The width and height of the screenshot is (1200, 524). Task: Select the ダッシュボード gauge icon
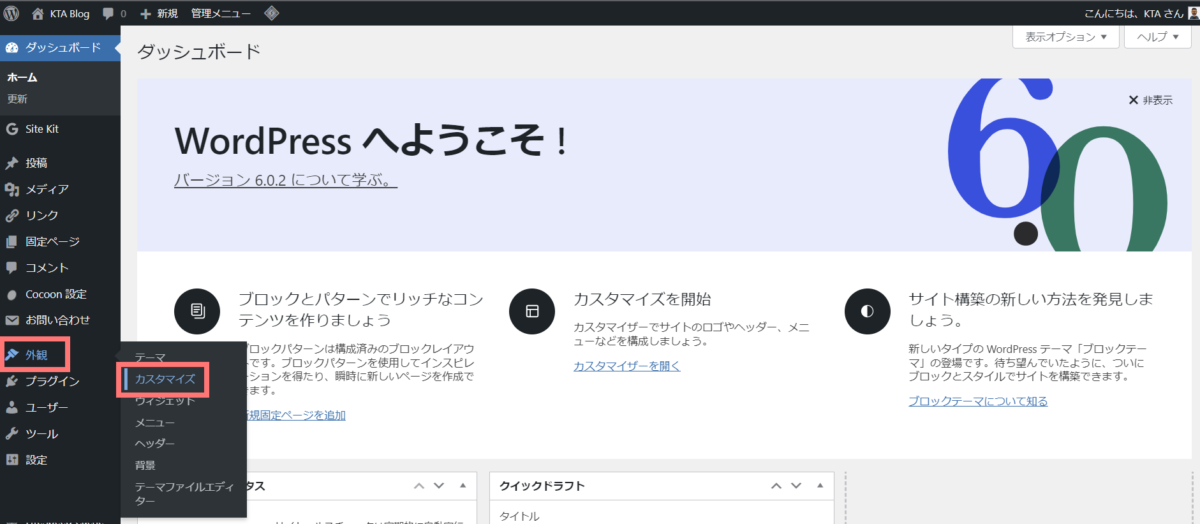click(x=12, y=48)
